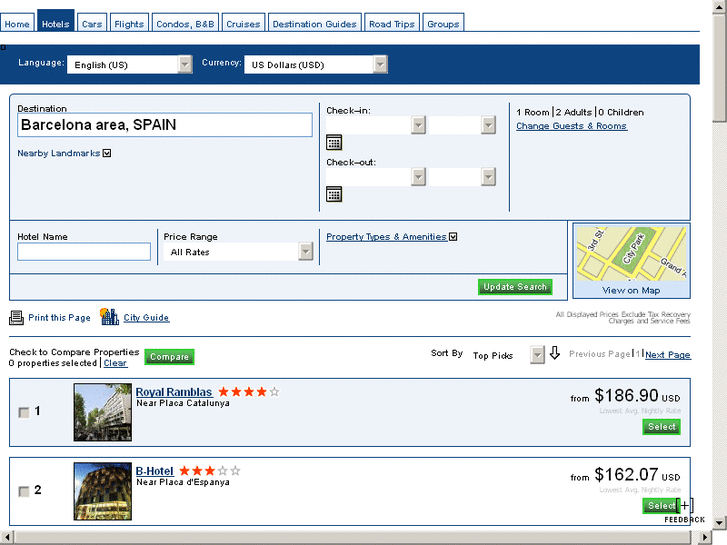Screen dimensions: 727x545
Task: Click the Near Placa d'Espanya text
Action: [183, 482]
